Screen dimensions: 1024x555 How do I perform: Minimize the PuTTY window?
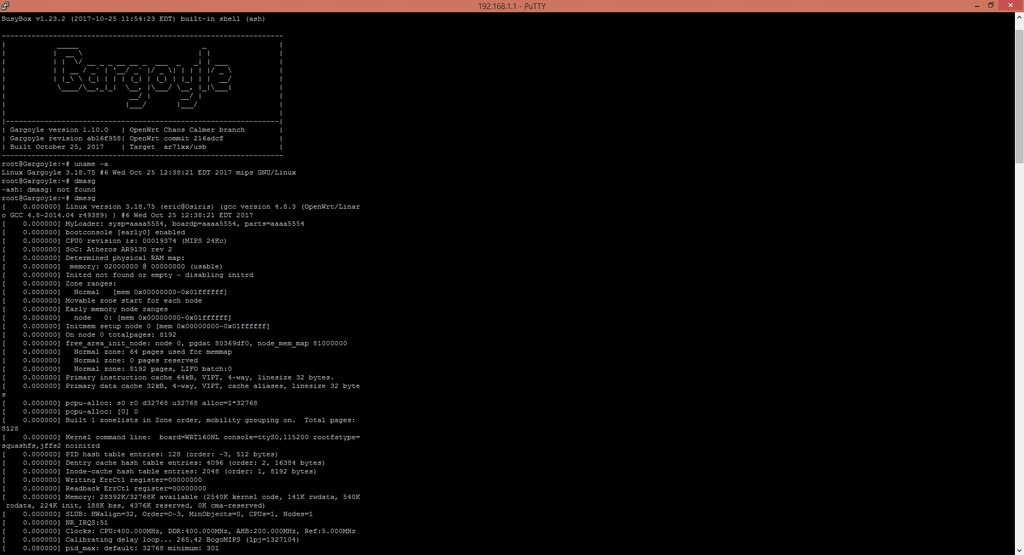[977, 6]
